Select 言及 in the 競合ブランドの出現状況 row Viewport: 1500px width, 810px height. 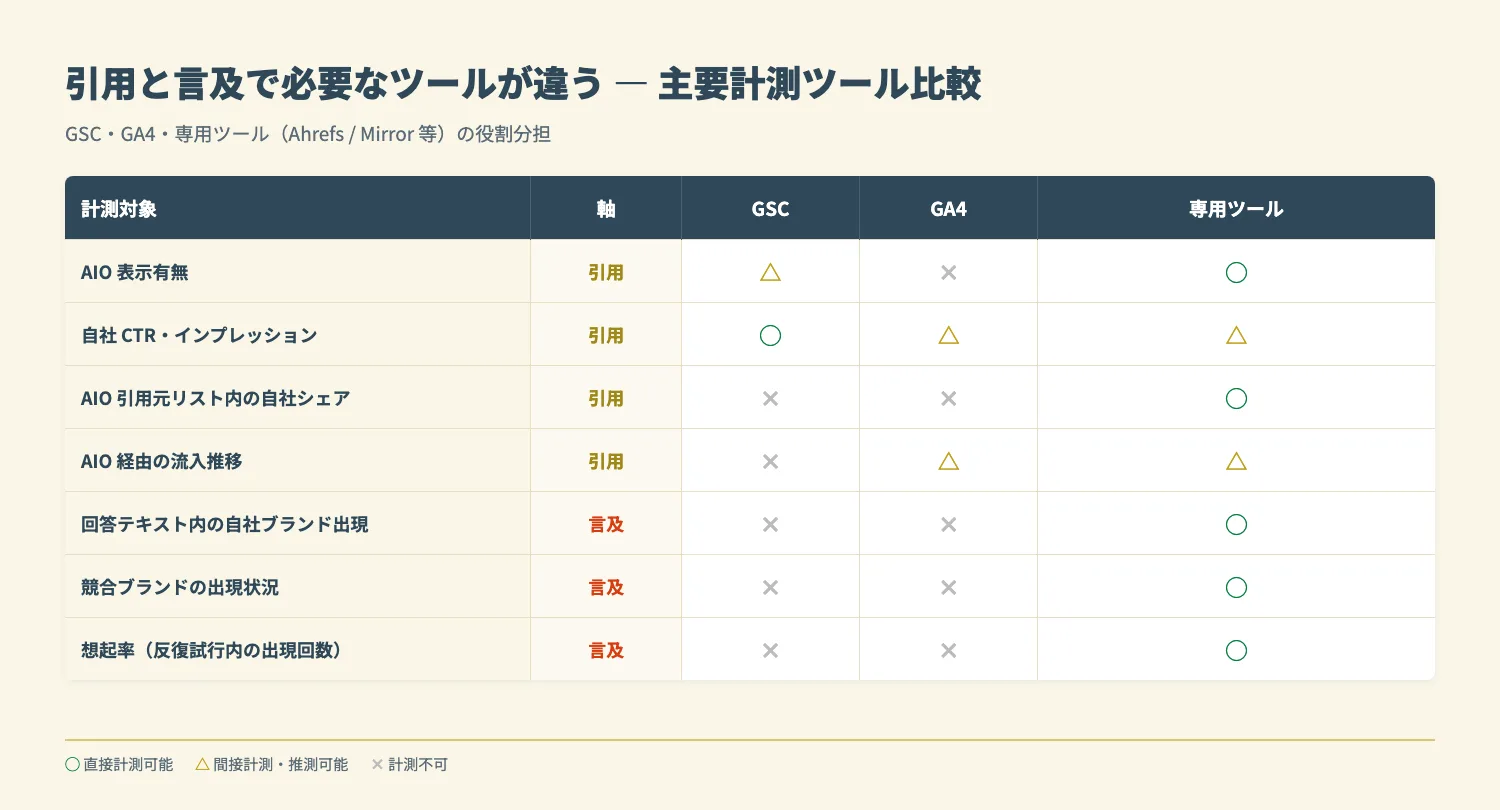(x=606, y=587)
